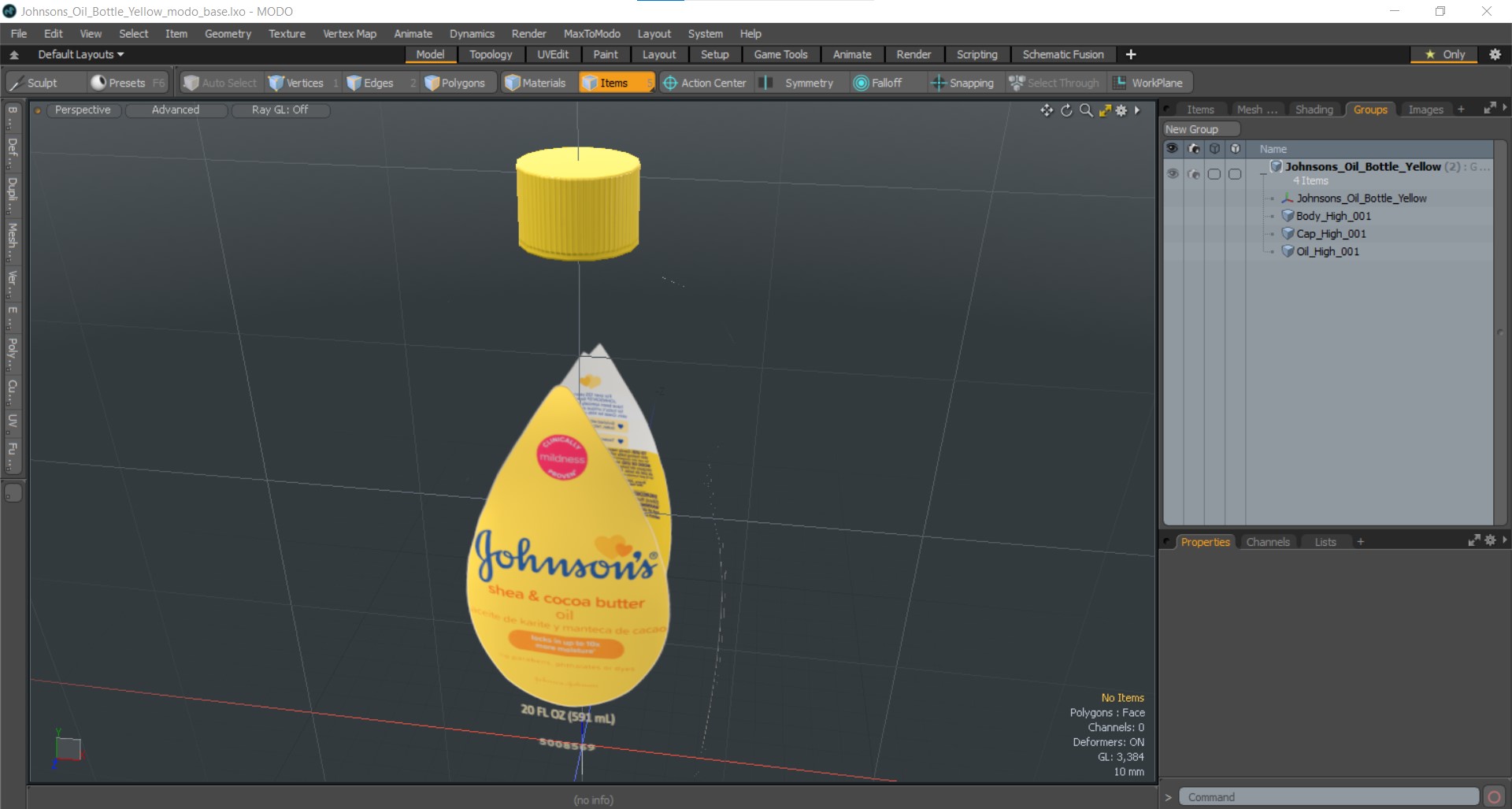Expand the Groups panel's side arrow

1505,108
